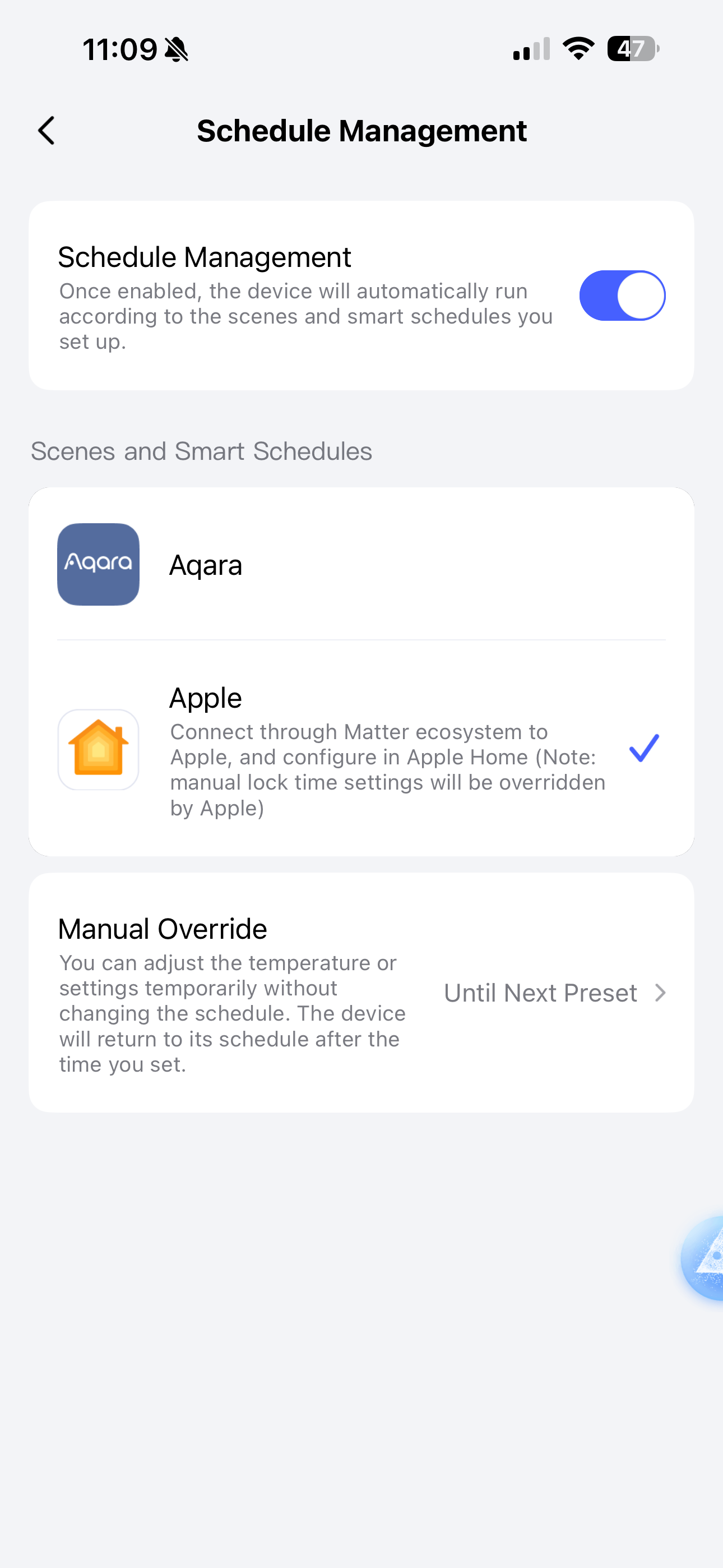
Task: Tap the battery indicator showing 47
Action: pos(633,49)
